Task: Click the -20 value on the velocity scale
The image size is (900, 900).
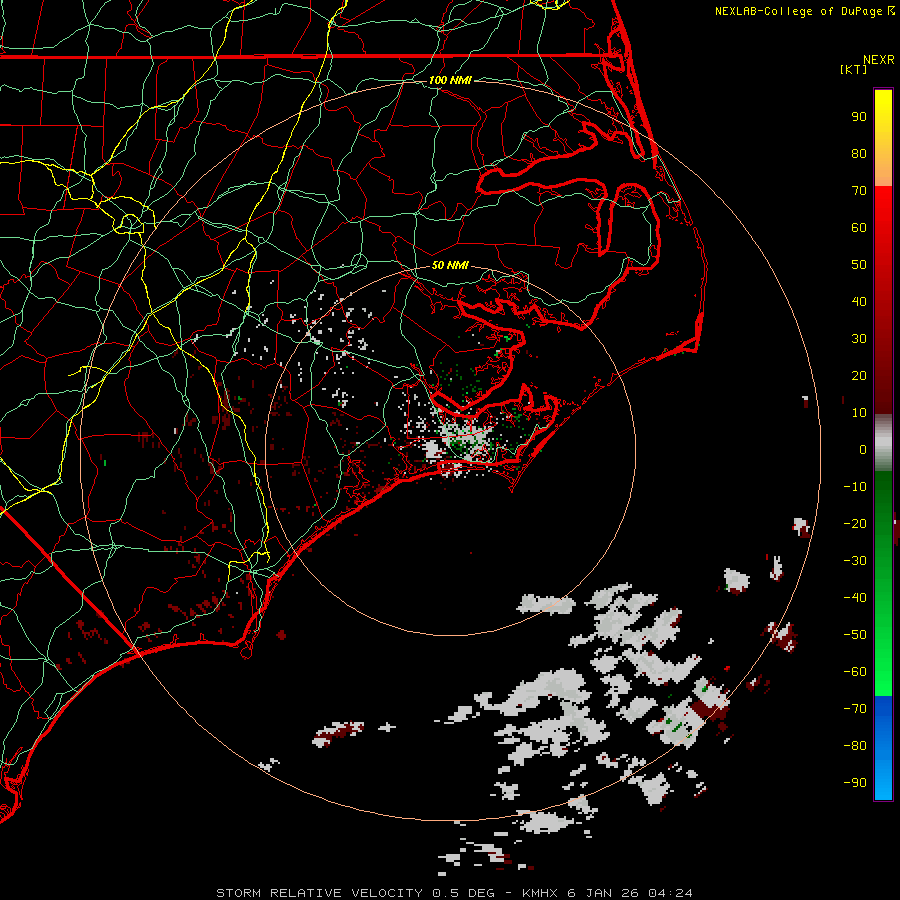Action: (x=855, y=523)
